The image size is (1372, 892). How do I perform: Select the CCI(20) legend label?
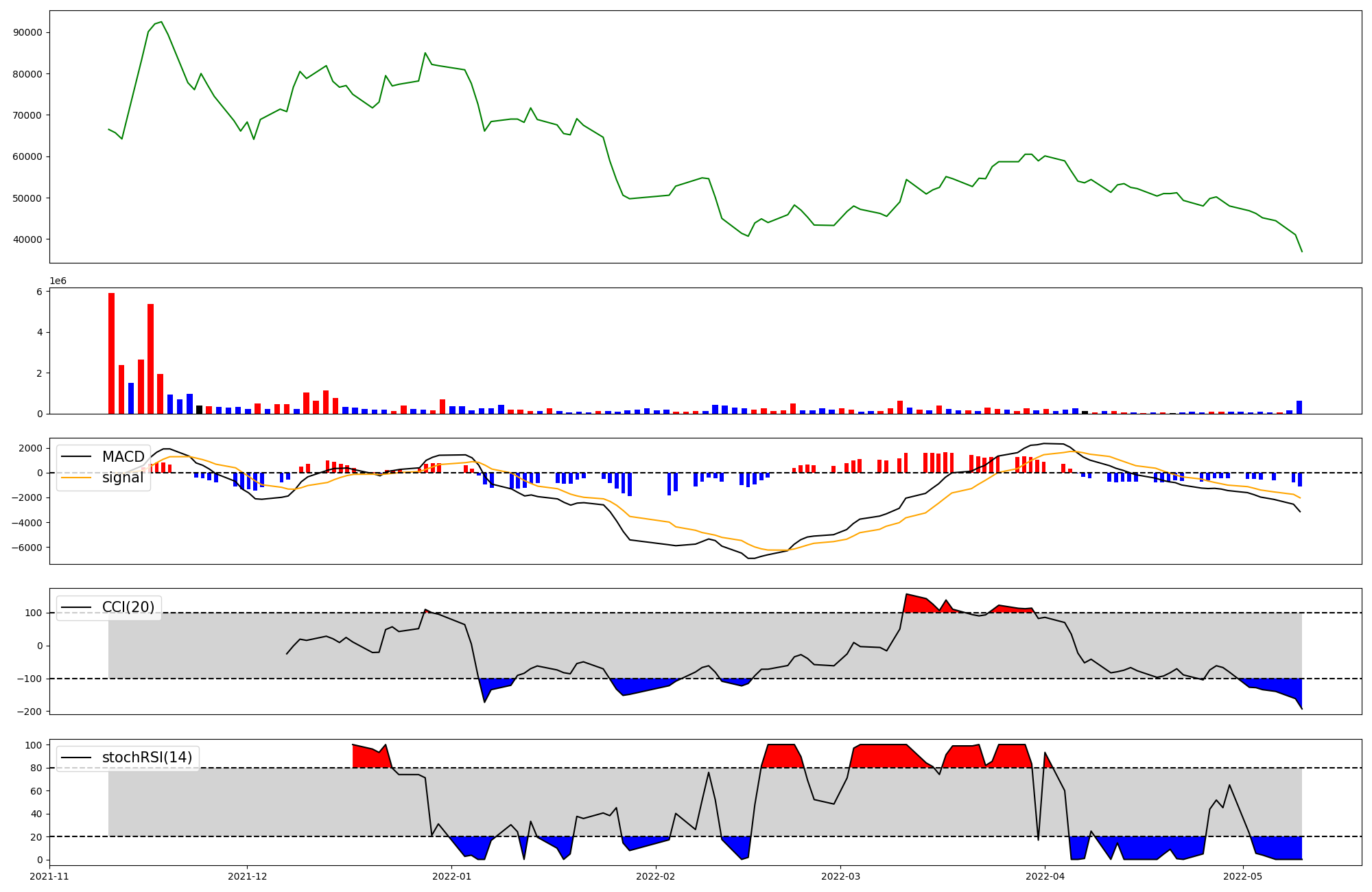[128, 607]
